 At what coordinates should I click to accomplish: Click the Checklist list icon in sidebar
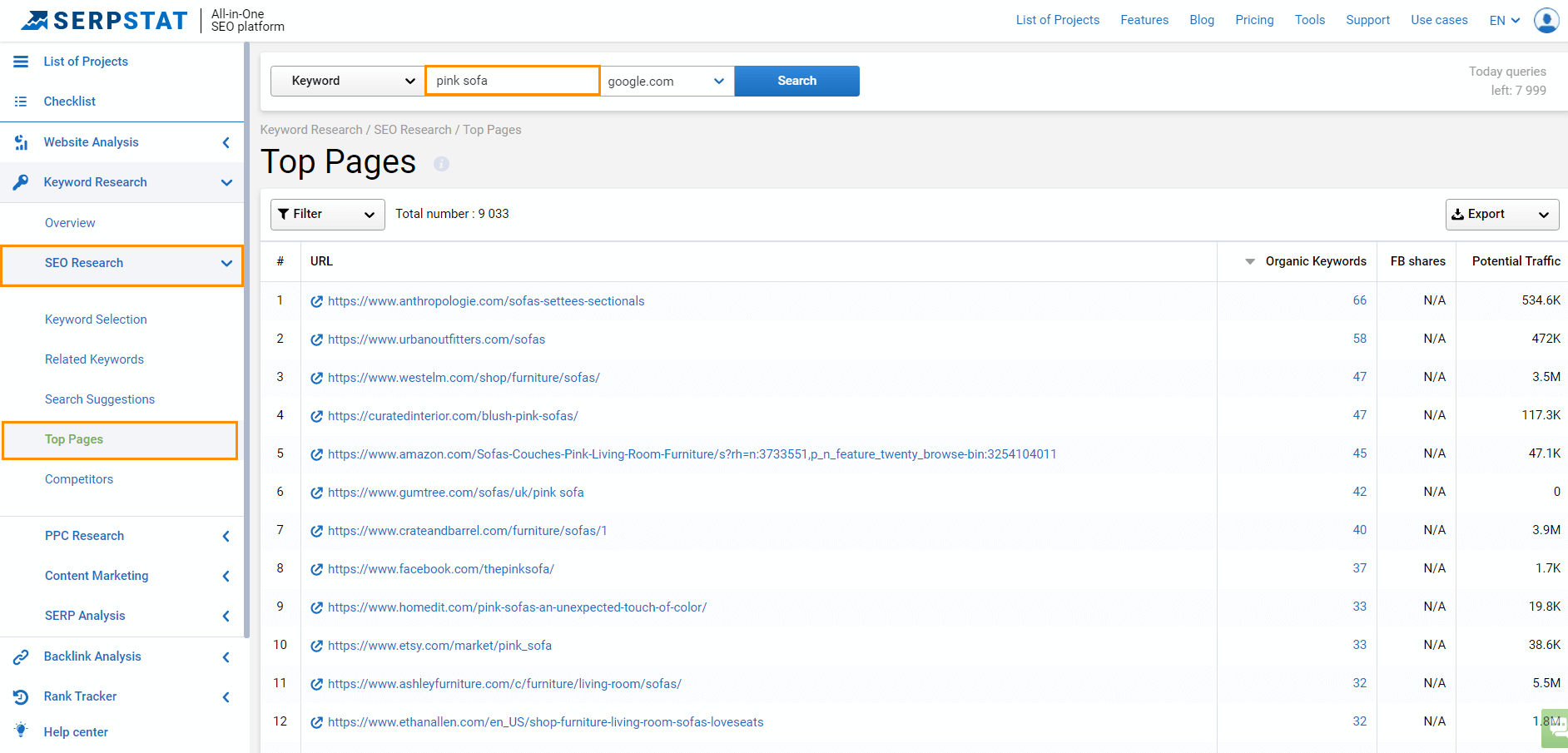tap(21, 102)
